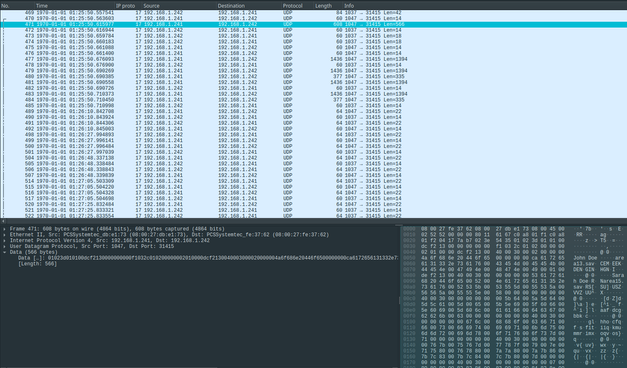Viewport: 627px width, 368px height.
Task: Select the Data hex string line in the details tree
Action: (x=208, y=258)
